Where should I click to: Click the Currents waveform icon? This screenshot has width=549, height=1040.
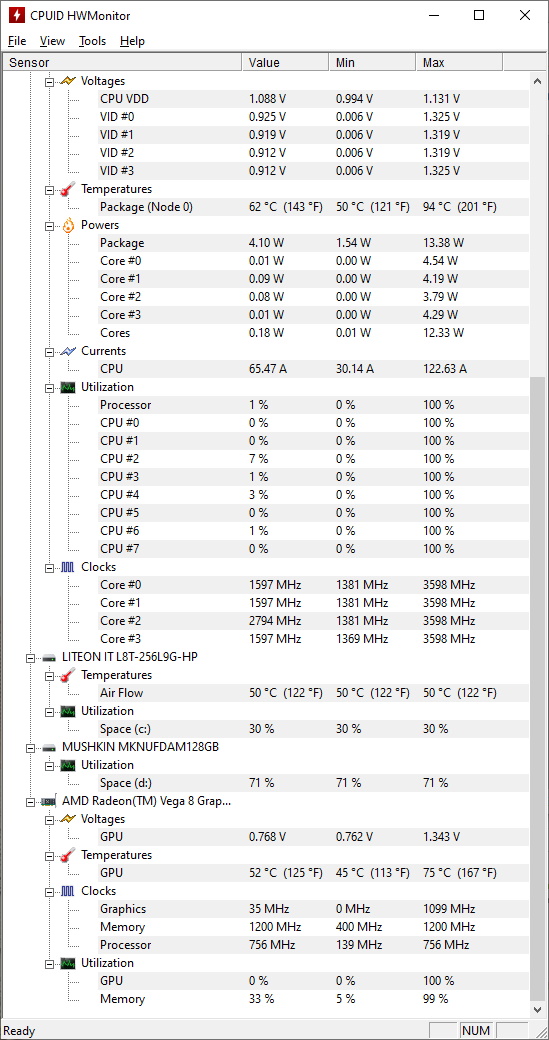click(x=68, y=351)
